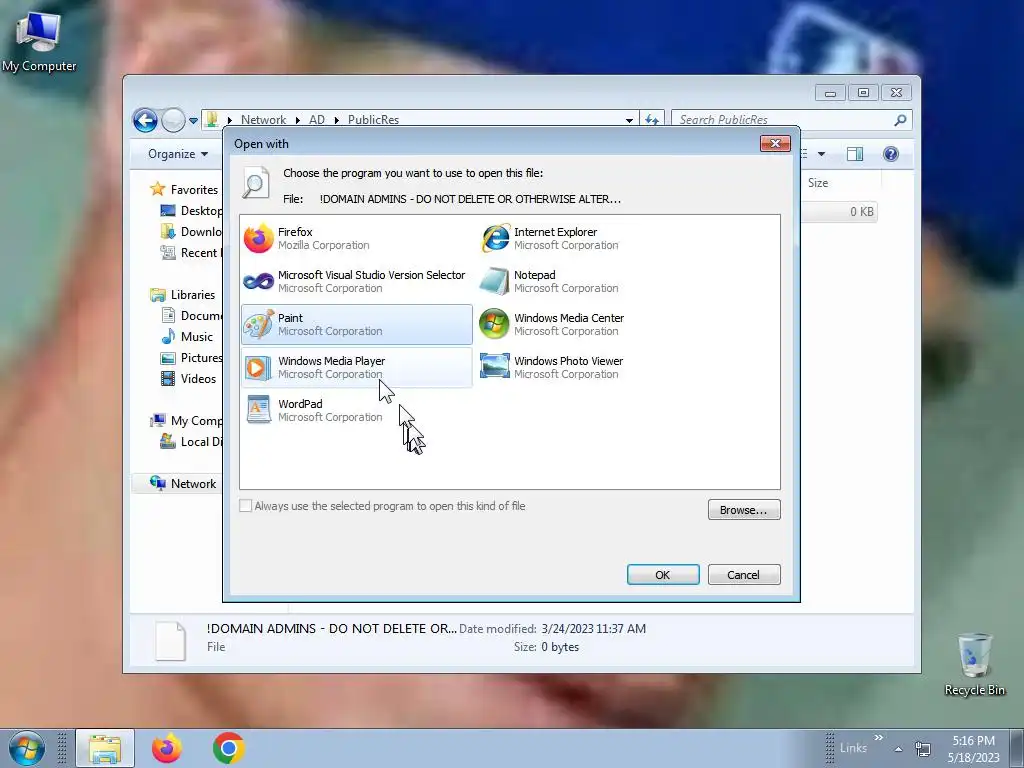Click the network tray icon

click(x=923, y=749)
